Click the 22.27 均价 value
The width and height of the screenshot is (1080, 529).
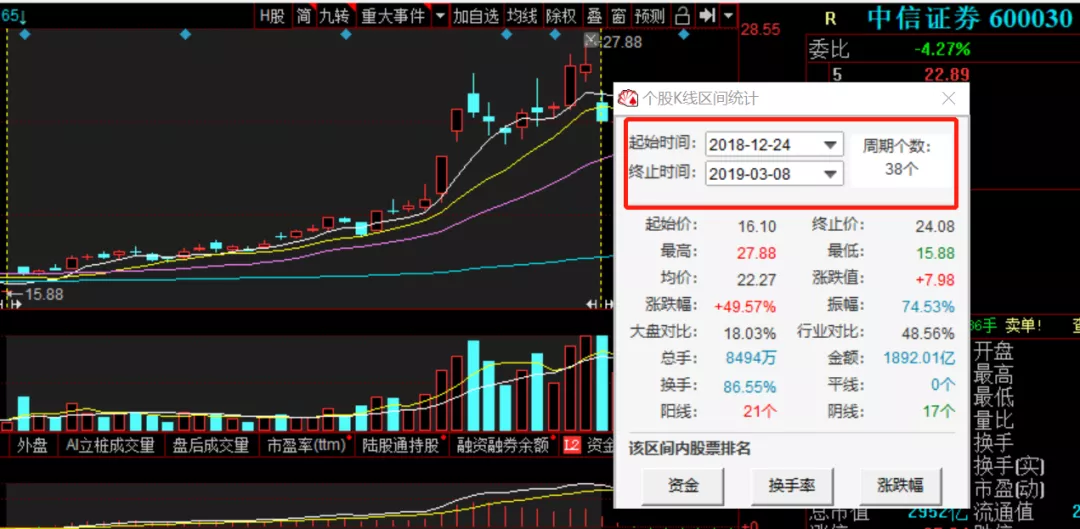coord(756,279)
